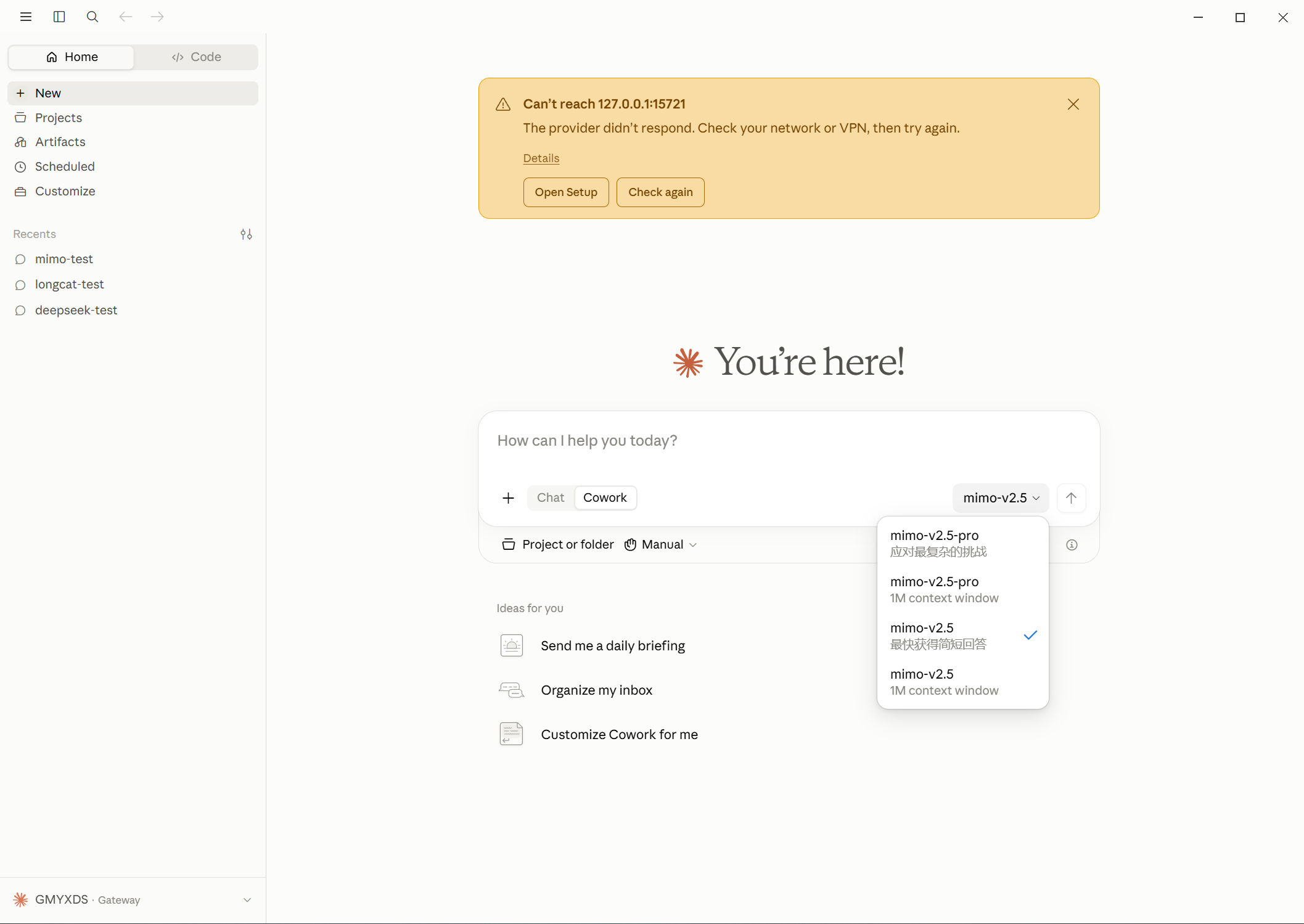Select the Cowork mode toggle
Image resolution: width=1304 pixels, height=924 pixels.
[x=605, y=498]
